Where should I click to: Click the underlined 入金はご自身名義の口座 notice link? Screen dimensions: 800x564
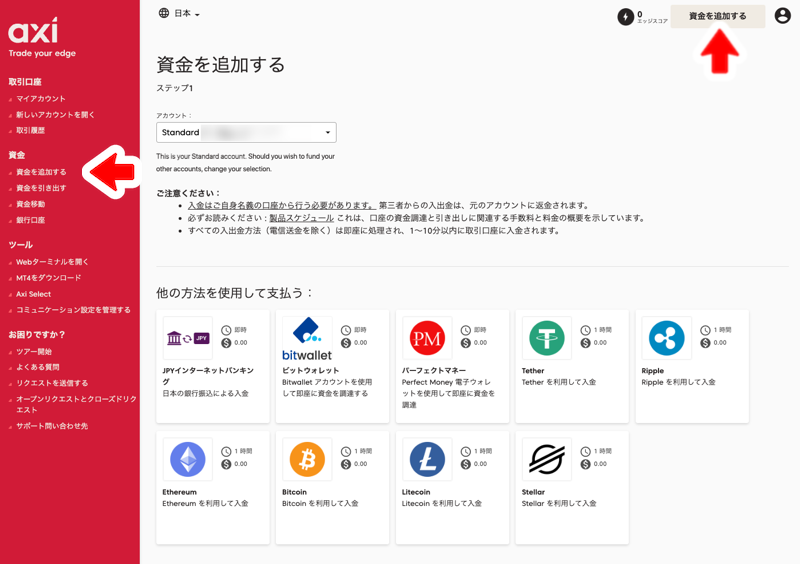[282, 205]
